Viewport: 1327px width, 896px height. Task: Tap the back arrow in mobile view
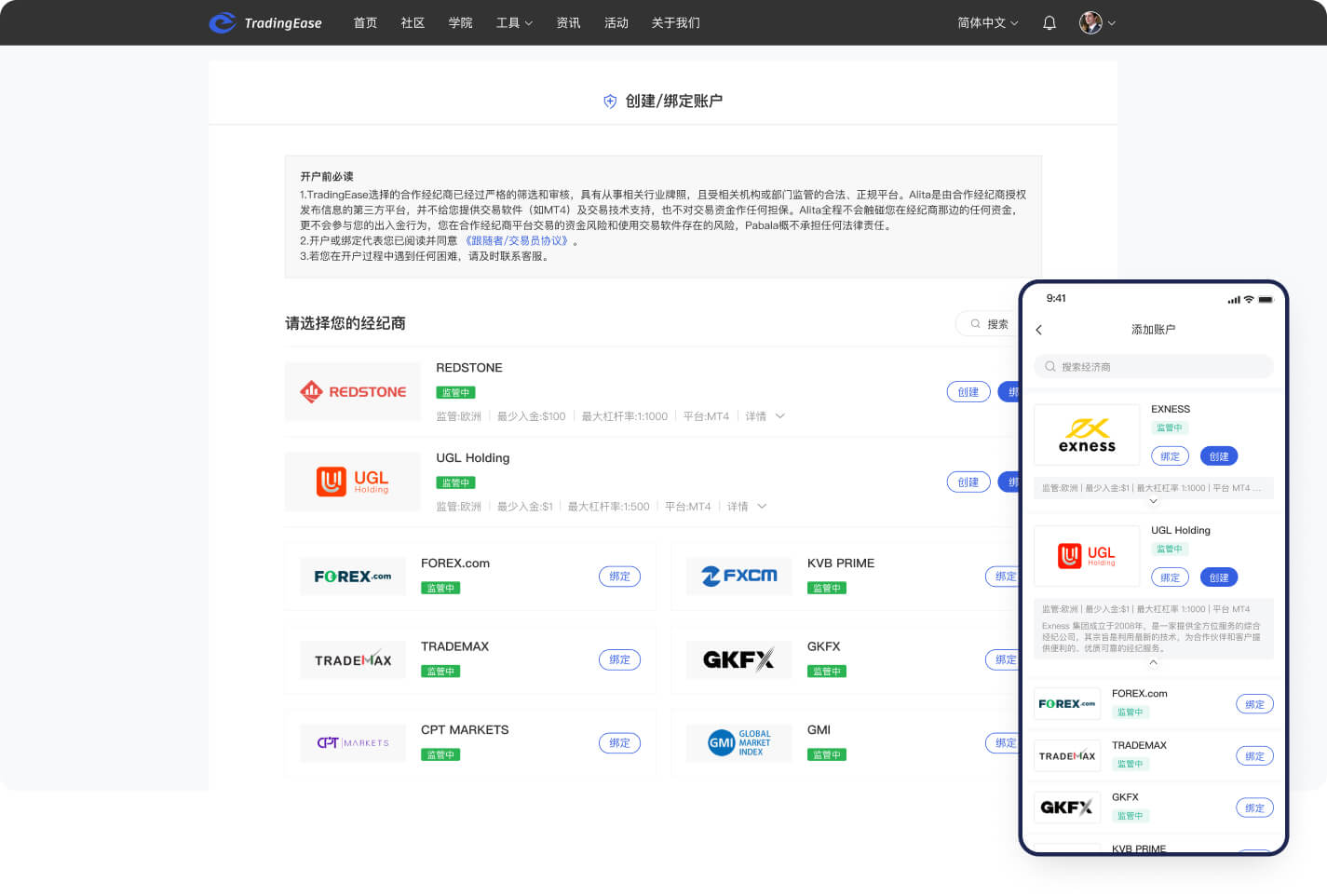coord(1039,330)
